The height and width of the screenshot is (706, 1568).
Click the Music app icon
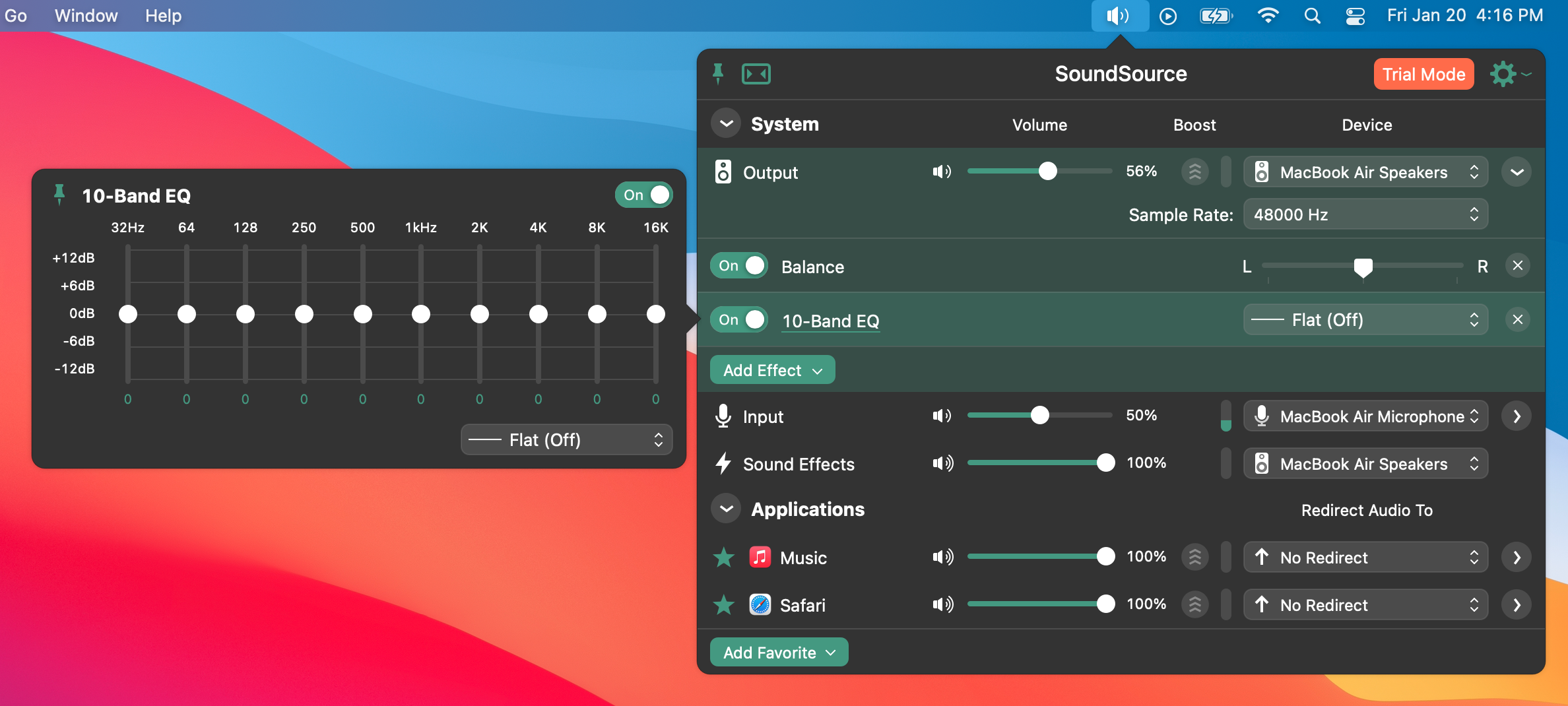(760, 557)
